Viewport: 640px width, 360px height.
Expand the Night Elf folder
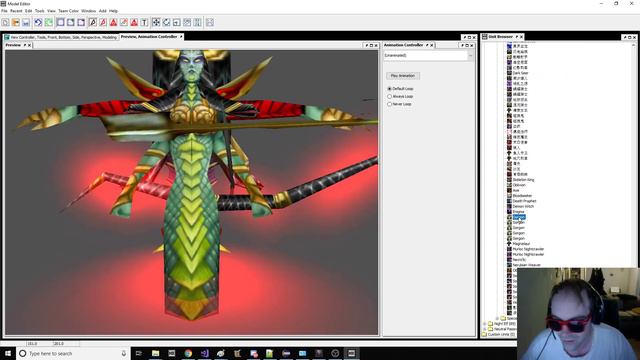click(484, 324)
